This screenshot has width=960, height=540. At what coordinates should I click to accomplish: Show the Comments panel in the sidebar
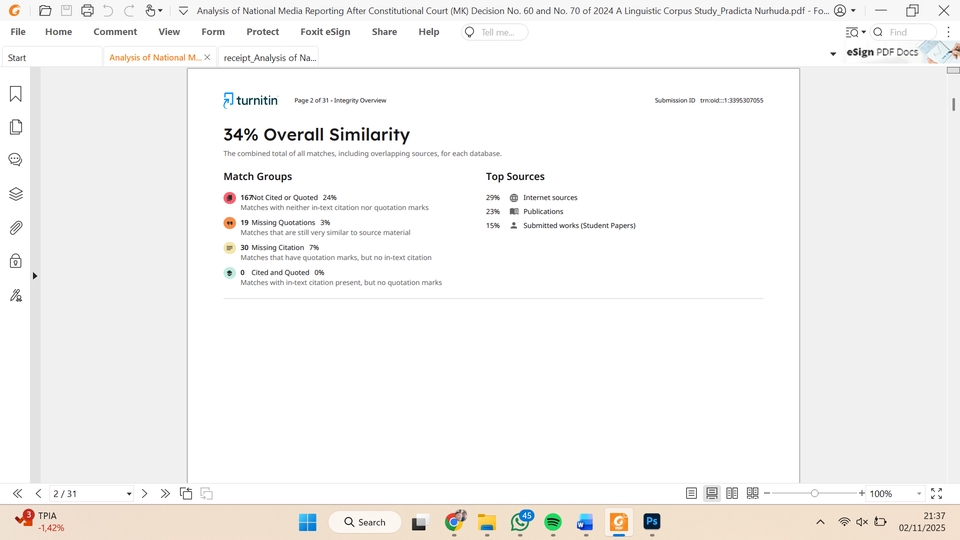tap(16, 160)
